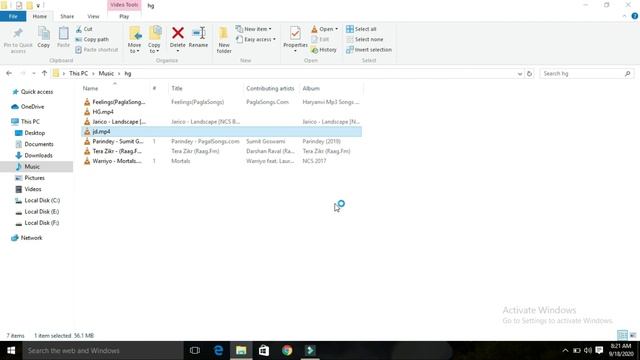Open Task View on the taskbar

point(195,351)
